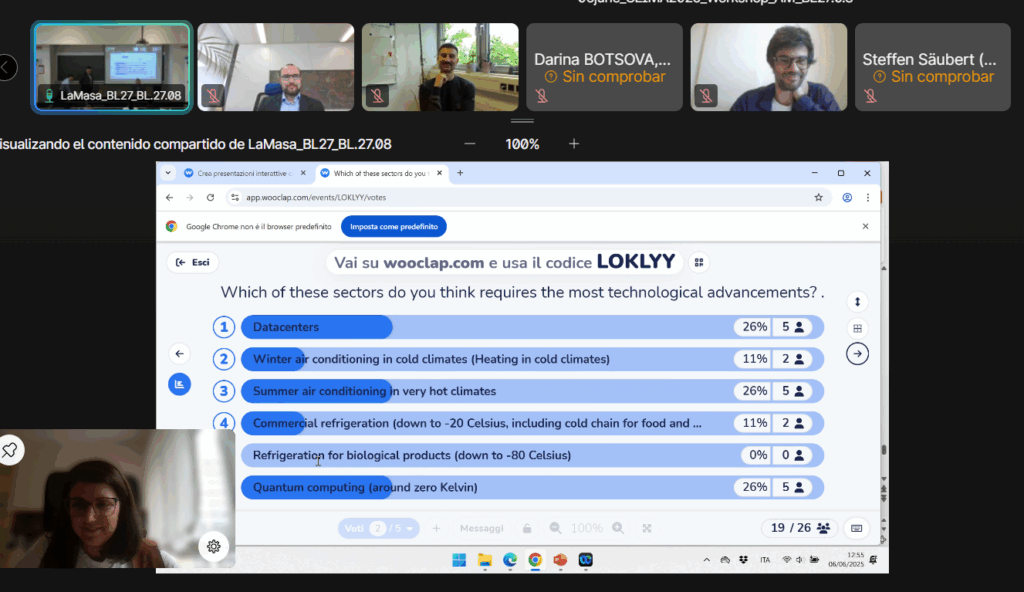This screenshot has width=1024, height=592.
Task: Zoom out shared content with minus button
Action: (470, 144)
